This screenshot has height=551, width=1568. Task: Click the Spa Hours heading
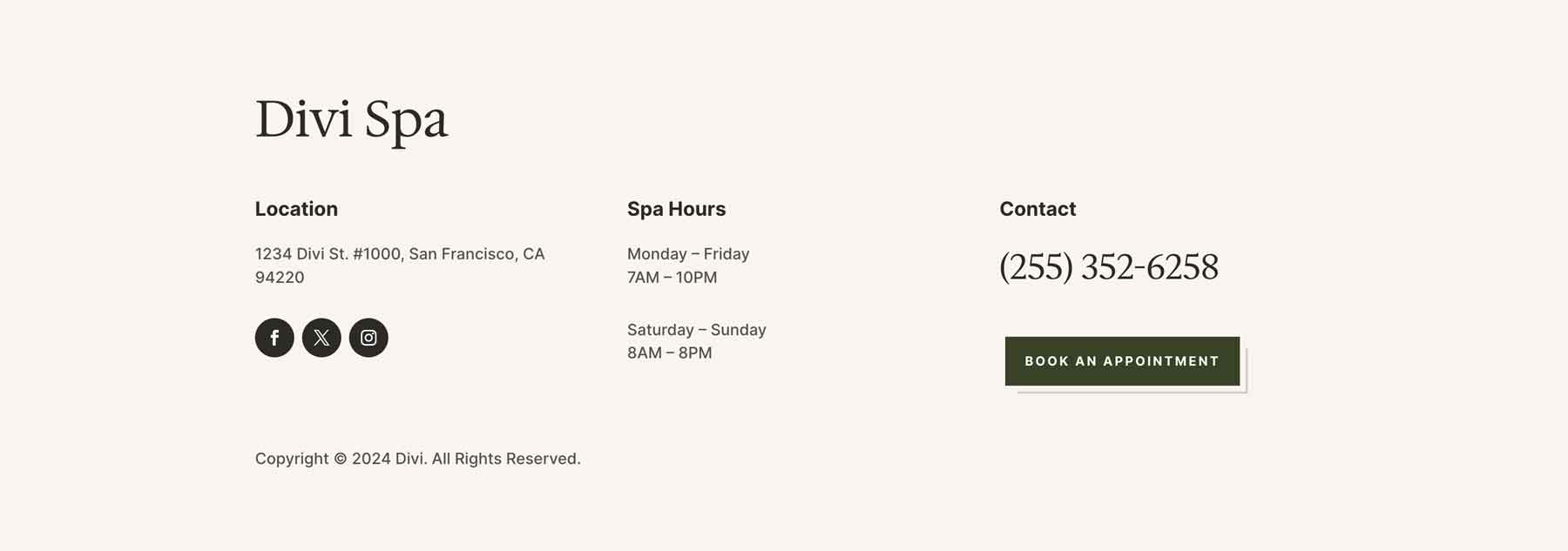[x=677, y=209]
